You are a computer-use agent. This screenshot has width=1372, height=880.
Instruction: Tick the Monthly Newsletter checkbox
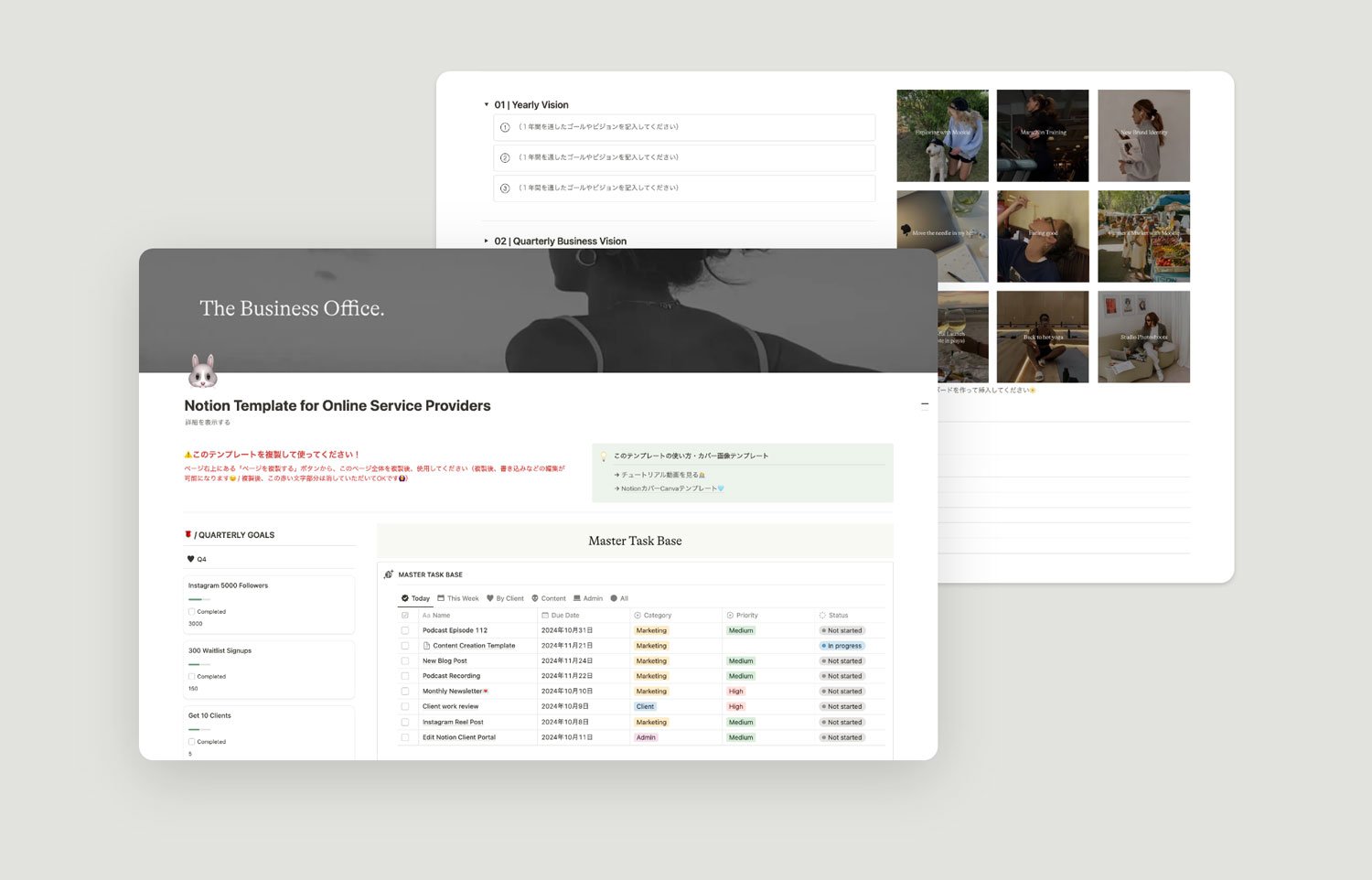point(405,692)
